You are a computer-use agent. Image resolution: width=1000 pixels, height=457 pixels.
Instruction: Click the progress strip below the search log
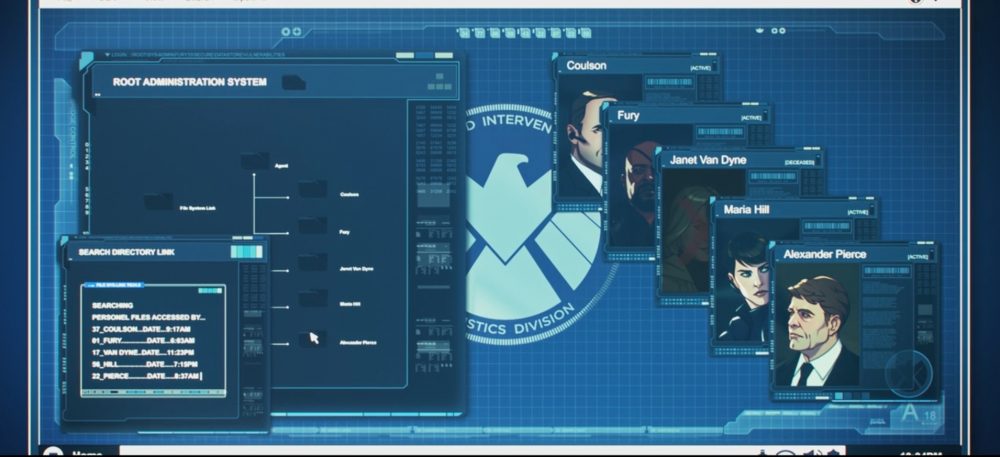tap(153, 392)
